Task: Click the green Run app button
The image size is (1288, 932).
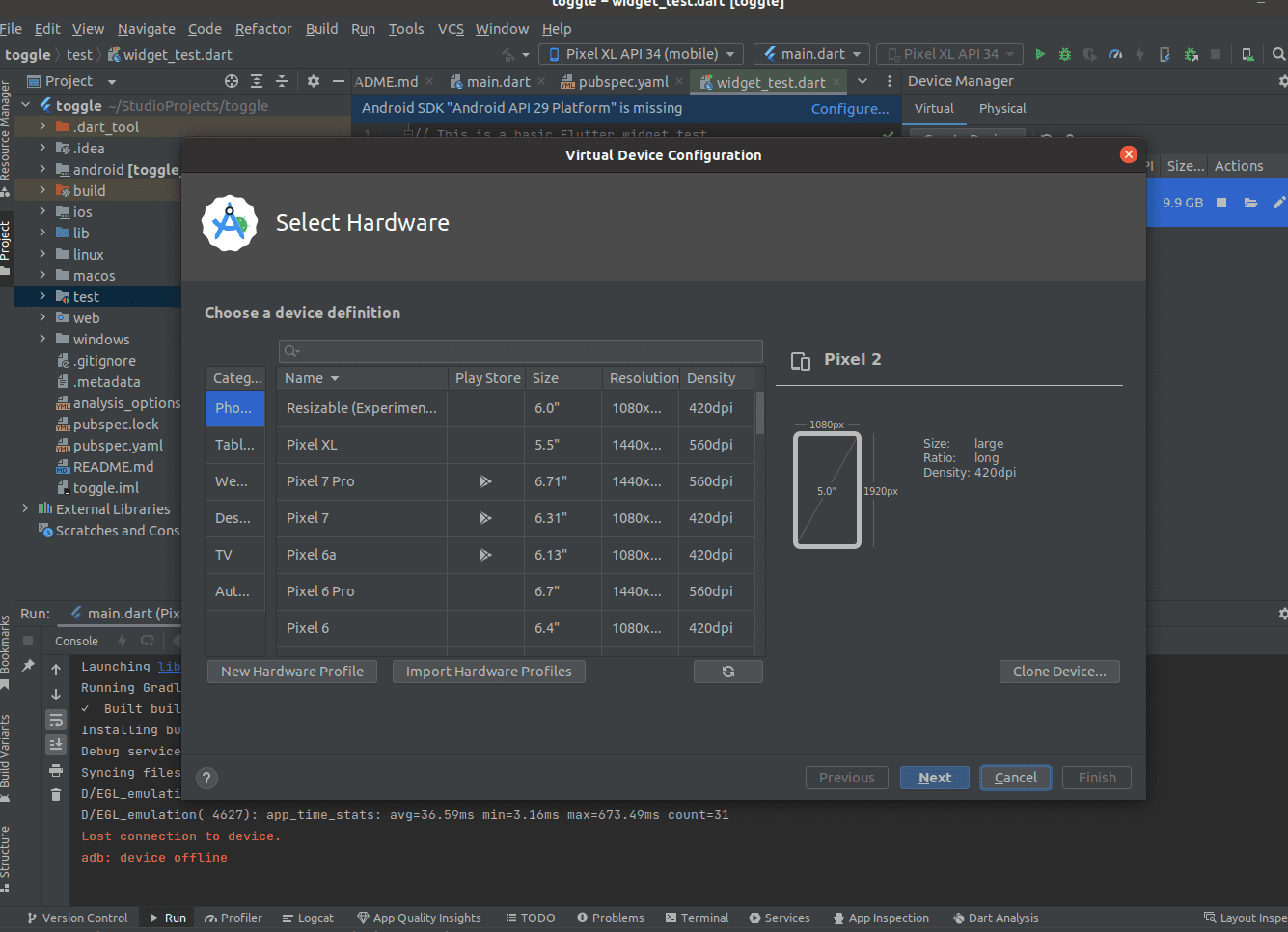Action: (1040, 54)
